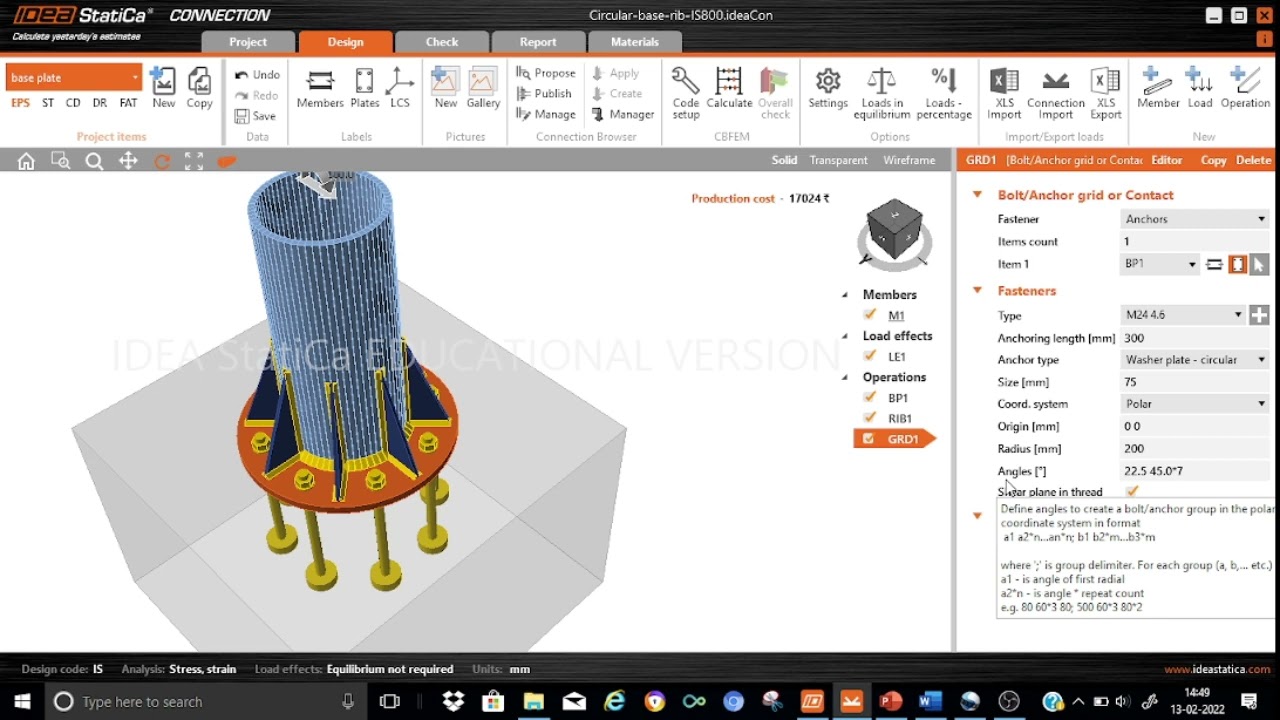The height and width of the screenshot is (720, 1280).
Task: Click the Undo button
Action: [257, 75]
